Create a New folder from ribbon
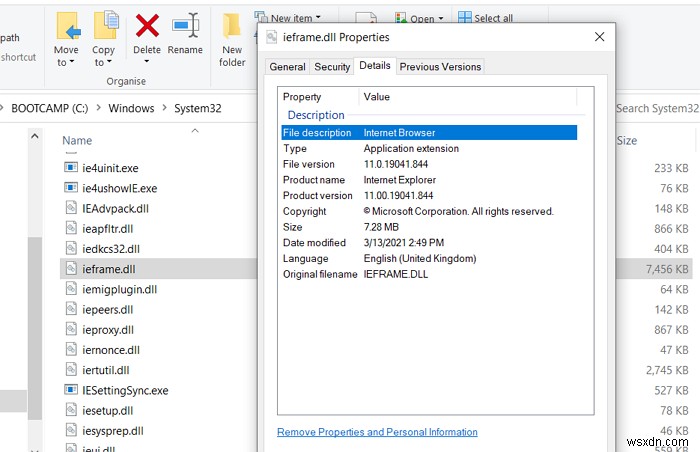 [x=232, y=39]
